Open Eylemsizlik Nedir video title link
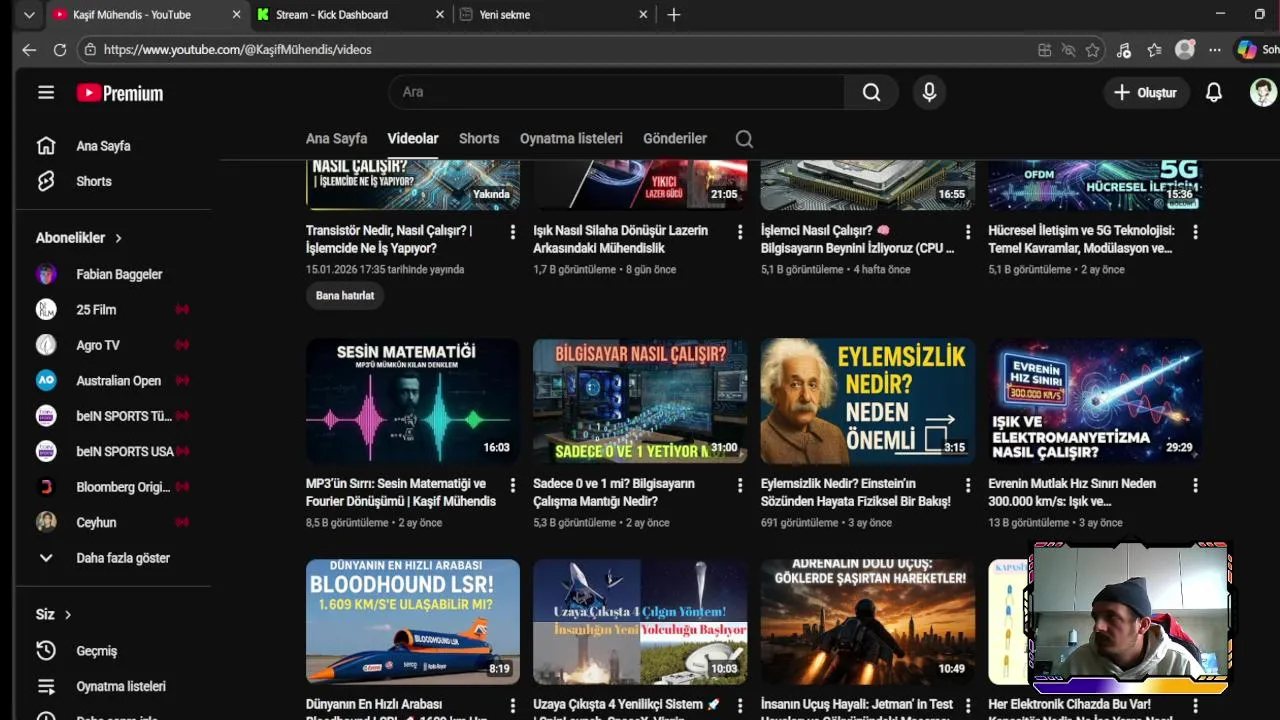Viewport: 1280px width, 720px height. pyautogui.click(x=856, y=492)
